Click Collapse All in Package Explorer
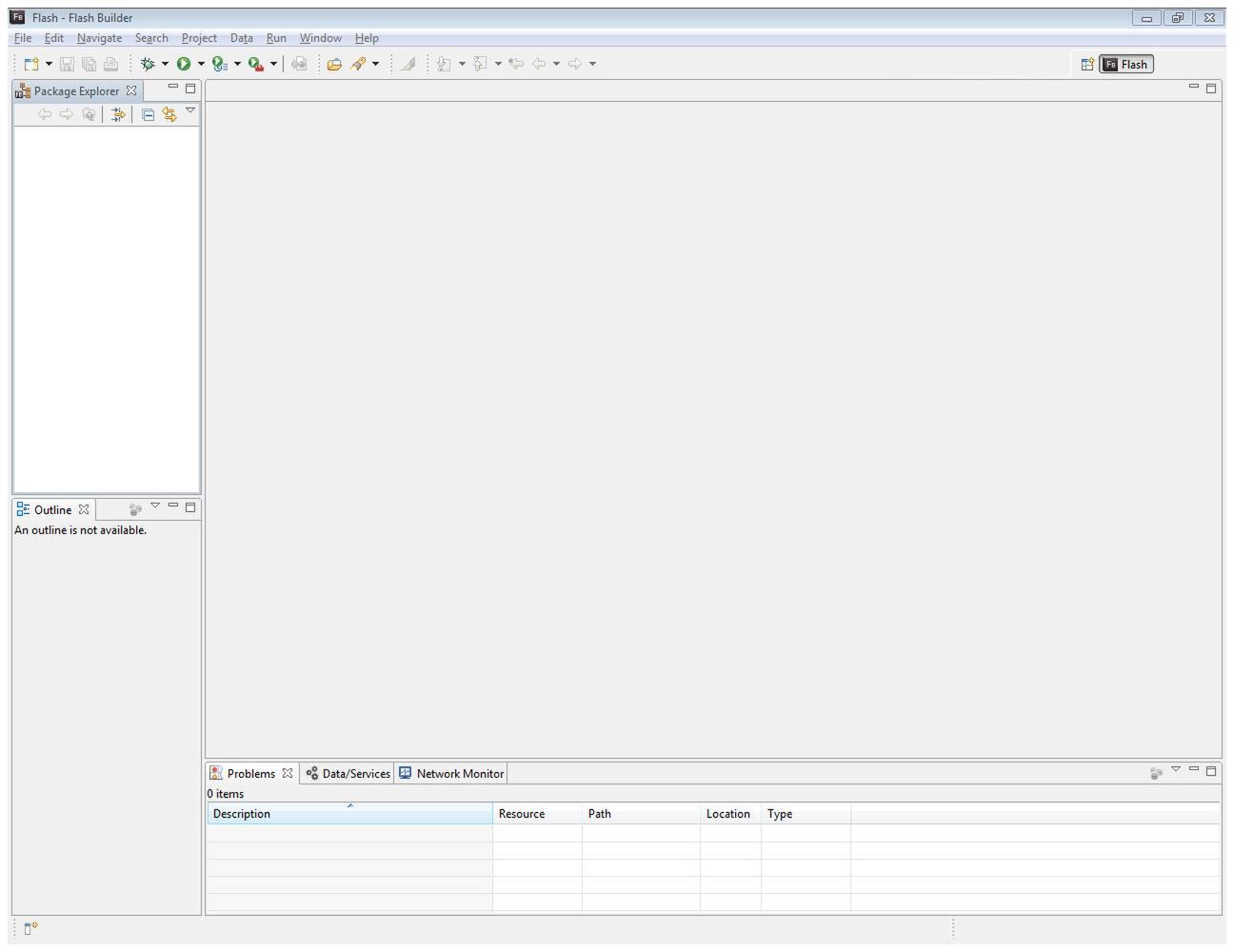The image size is (1234, 952). coord(148,114)
